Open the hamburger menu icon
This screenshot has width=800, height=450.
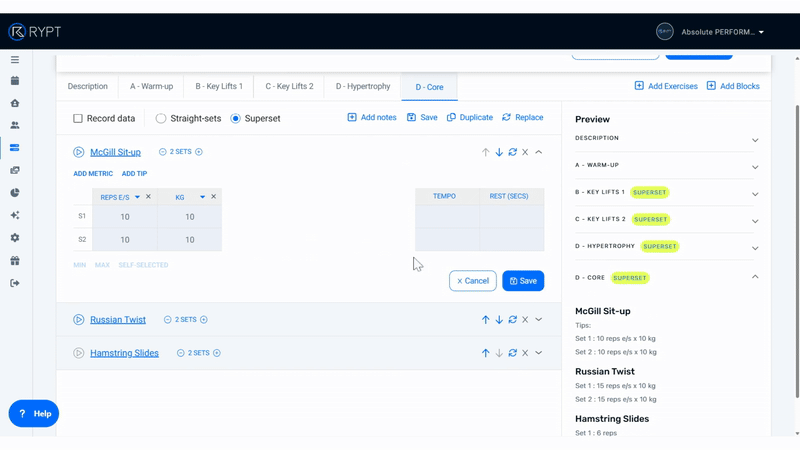click(x=15, y=60)
